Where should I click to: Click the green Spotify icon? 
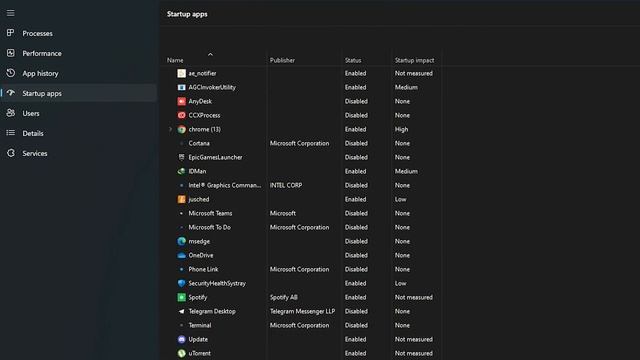(182, 297)
